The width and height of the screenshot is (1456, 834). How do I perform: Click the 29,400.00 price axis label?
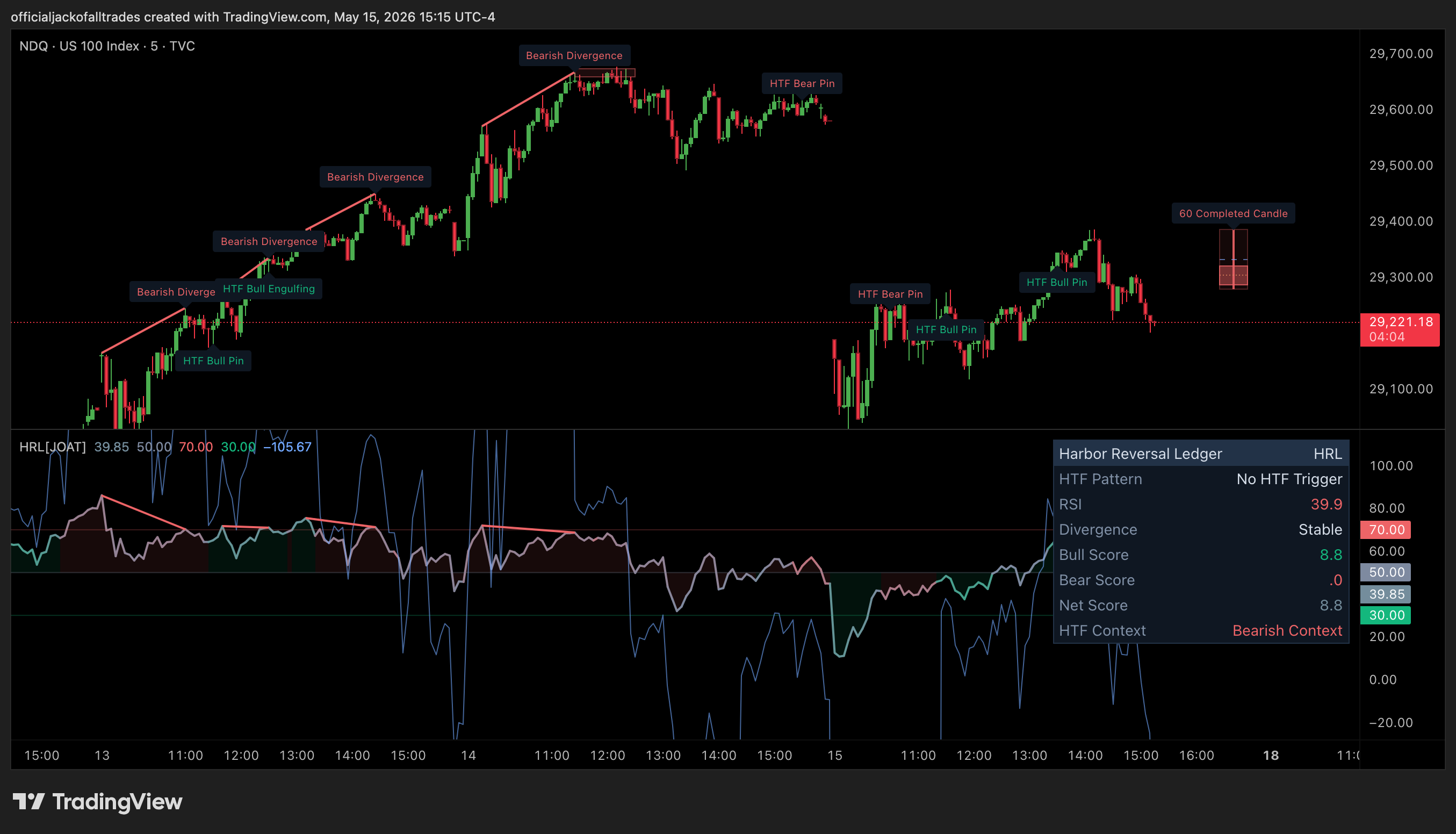point(1401,221)
